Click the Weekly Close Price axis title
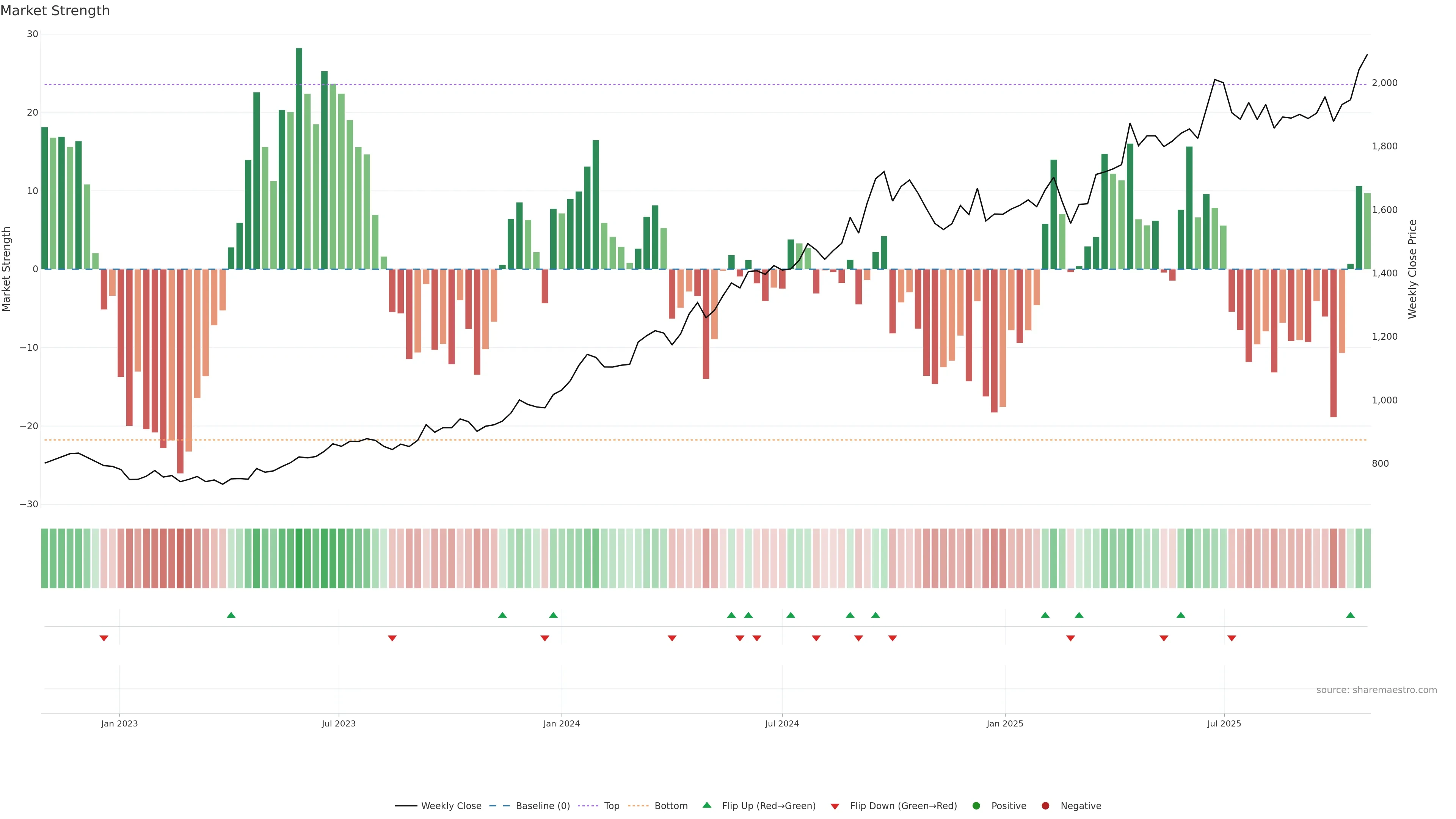Image resolution: width=1456 pixels, height=819 pixels. click(1412, 269)
